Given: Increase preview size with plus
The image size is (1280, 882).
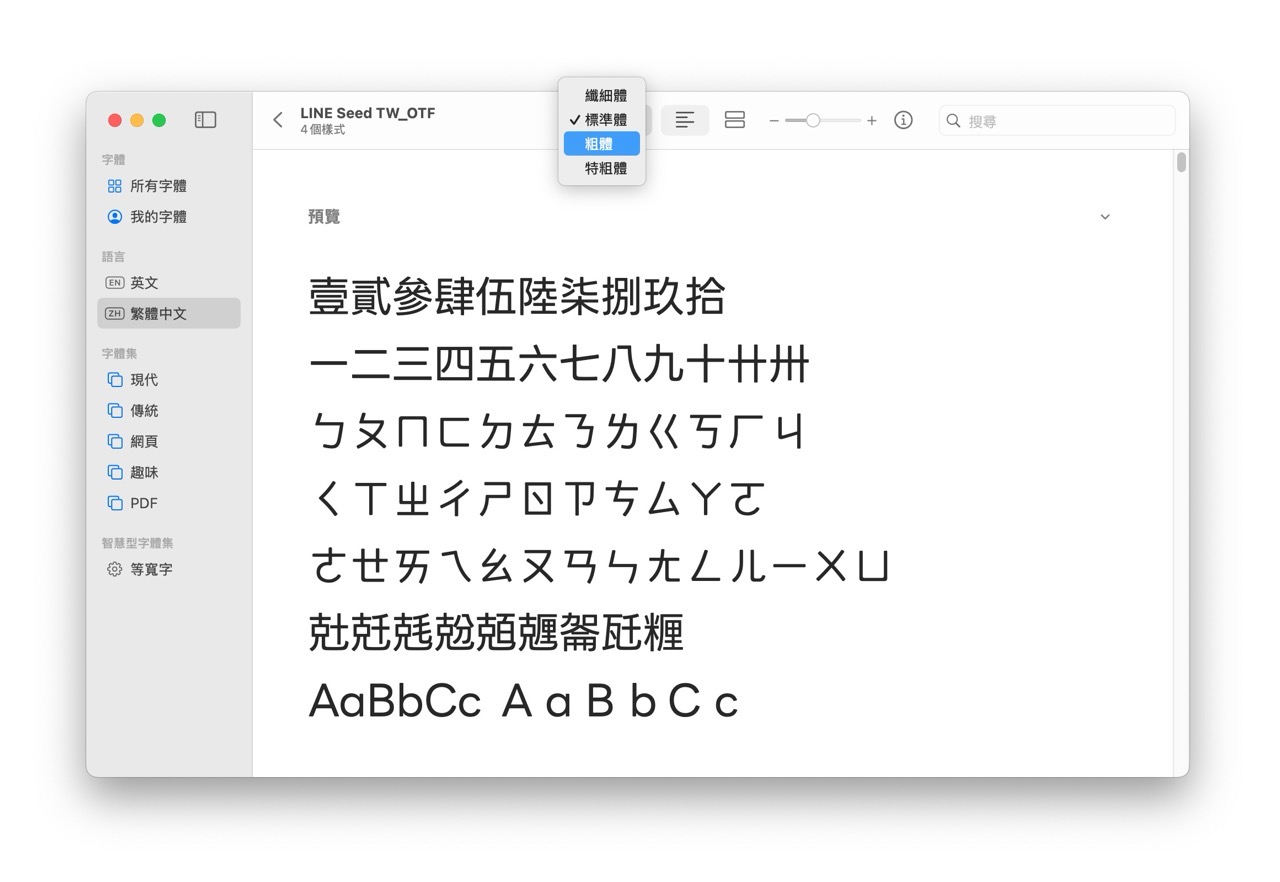Looking at the screenshot, I should (x=872, y=121).
